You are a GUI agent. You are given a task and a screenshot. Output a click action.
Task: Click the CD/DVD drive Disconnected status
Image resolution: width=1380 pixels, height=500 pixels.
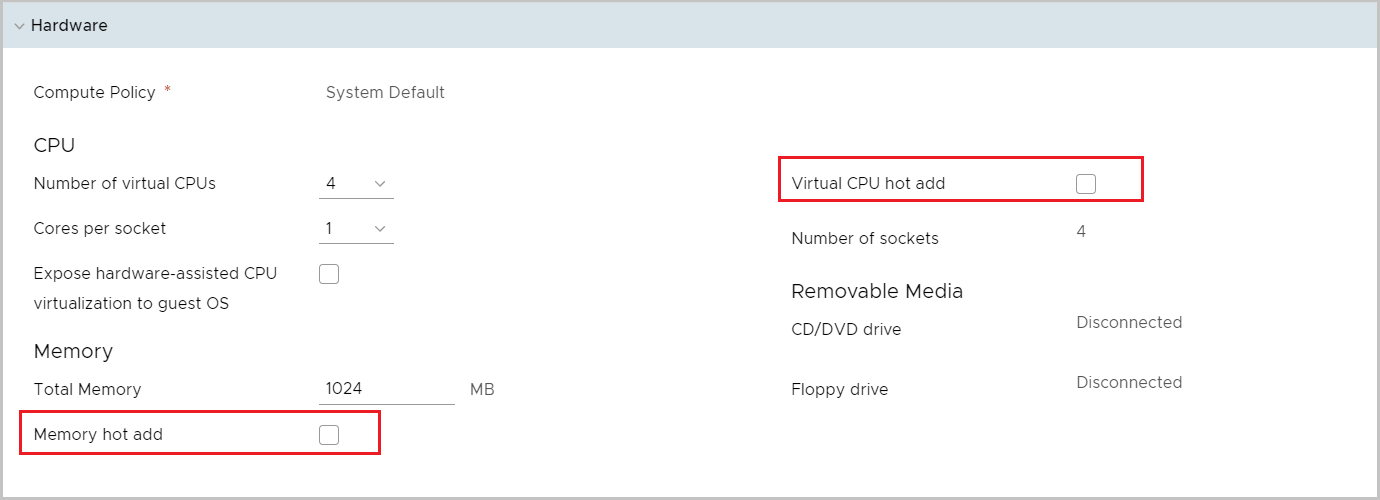pos(1129,323)
